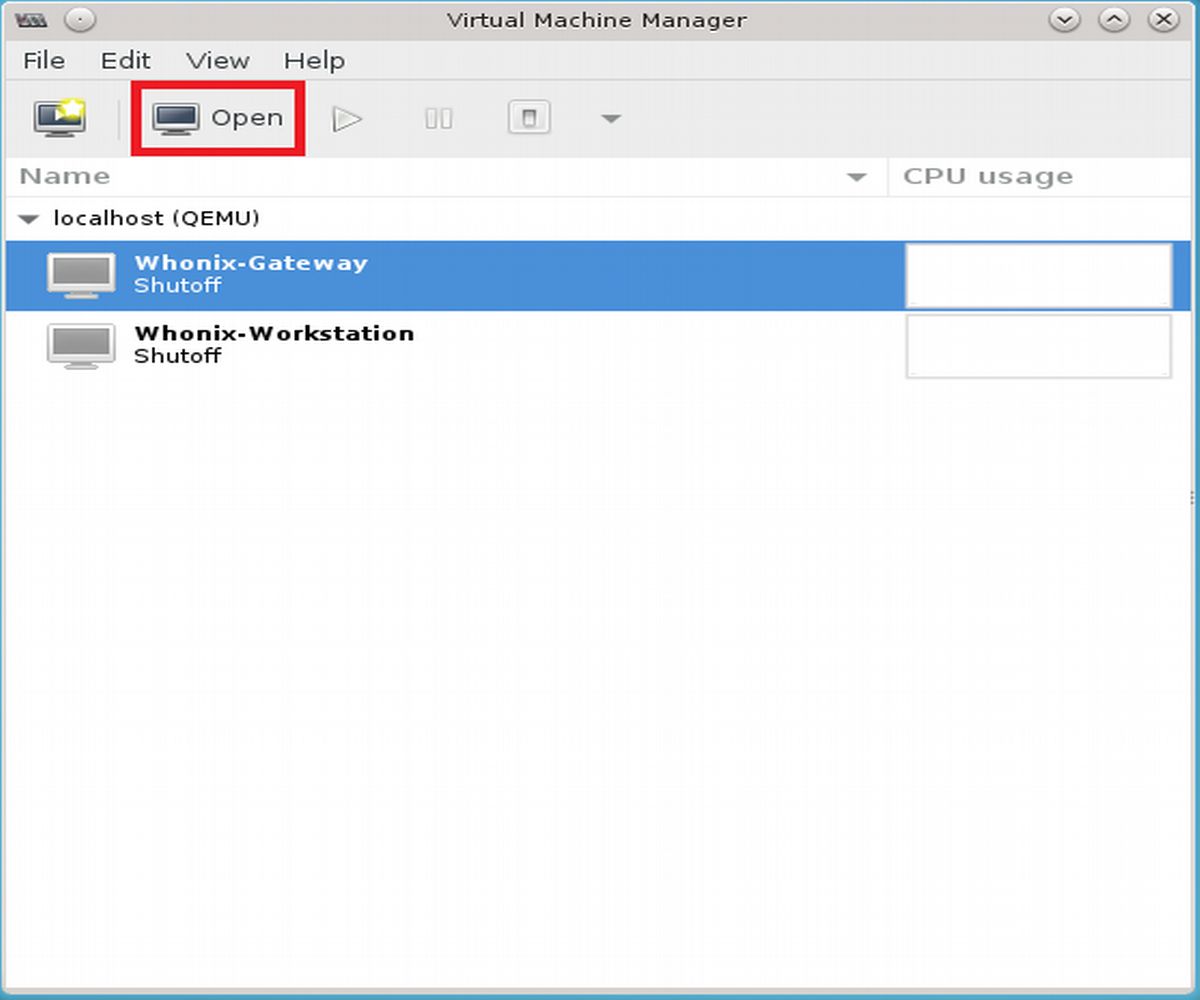1200x1000 pixels.
Task: Click the Whonix-Workstation monitor icon
Action: click(81, 345)
